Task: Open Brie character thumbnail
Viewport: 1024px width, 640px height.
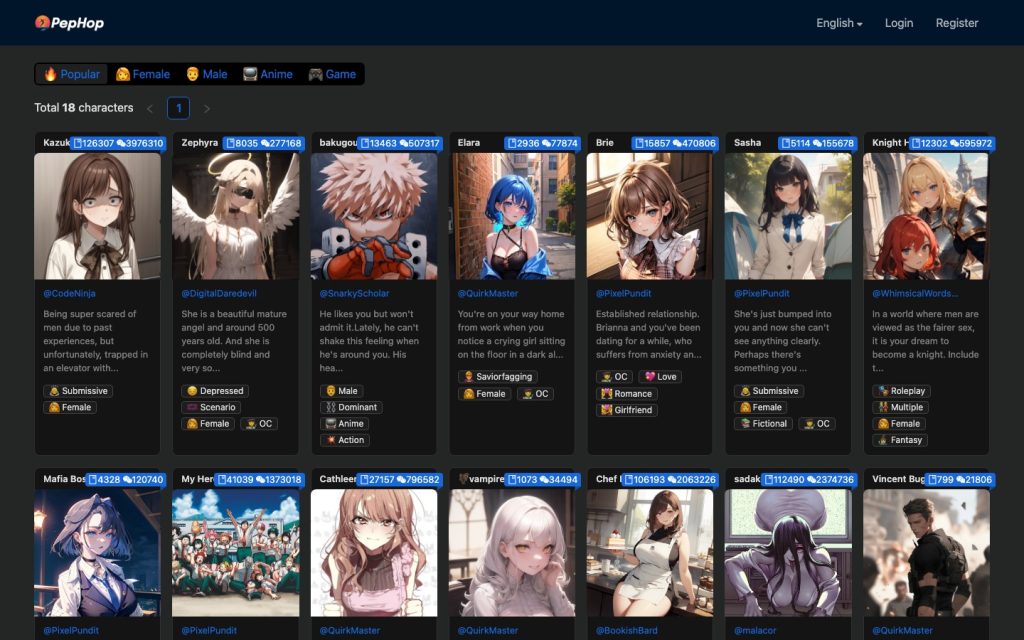Action: (x=650, y=216)
